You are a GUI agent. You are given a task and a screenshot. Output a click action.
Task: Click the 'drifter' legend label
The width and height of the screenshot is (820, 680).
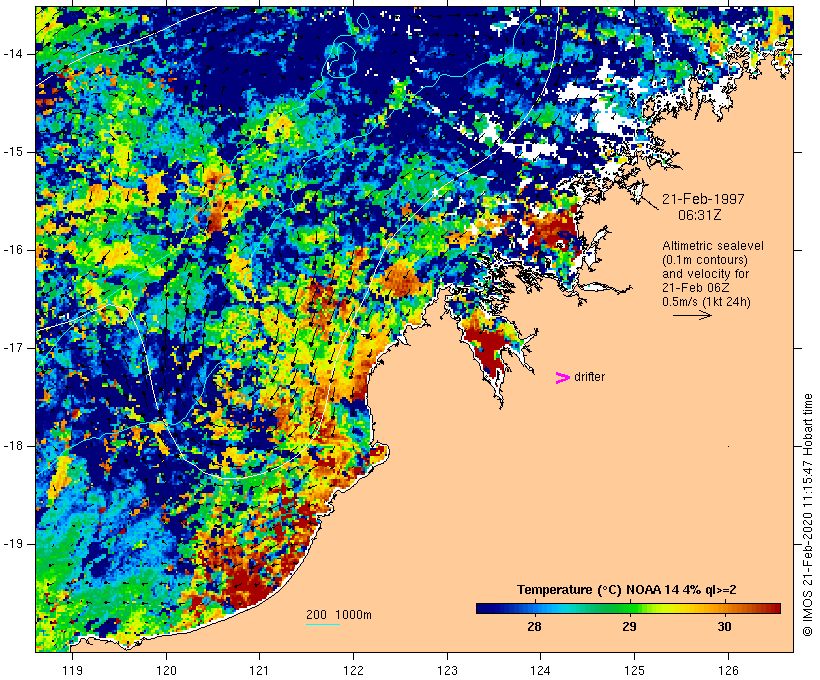(x=589, y=377)
